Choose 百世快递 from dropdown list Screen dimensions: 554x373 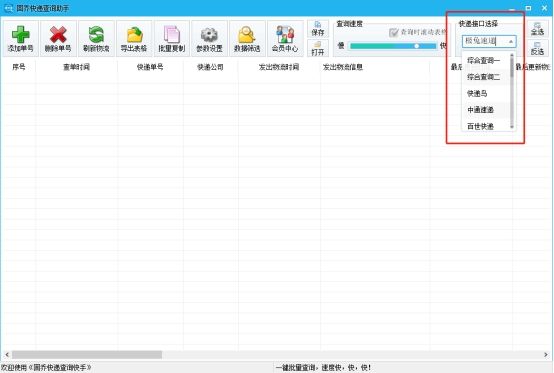[486, 126]
